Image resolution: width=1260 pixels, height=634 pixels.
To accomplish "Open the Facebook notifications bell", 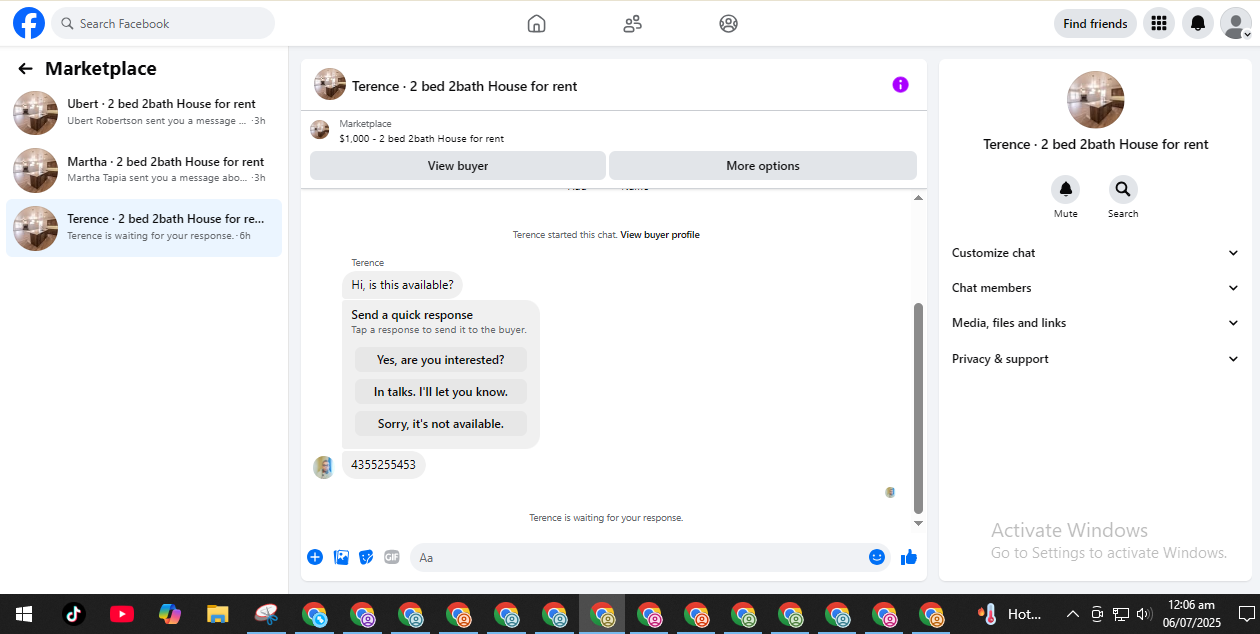I will pos(1198,23).
